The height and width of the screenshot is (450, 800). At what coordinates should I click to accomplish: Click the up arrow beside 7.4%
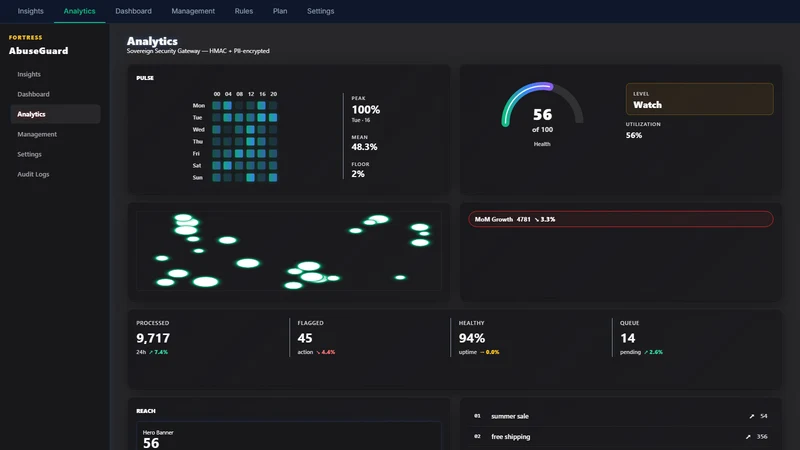[x=151, y=352]
